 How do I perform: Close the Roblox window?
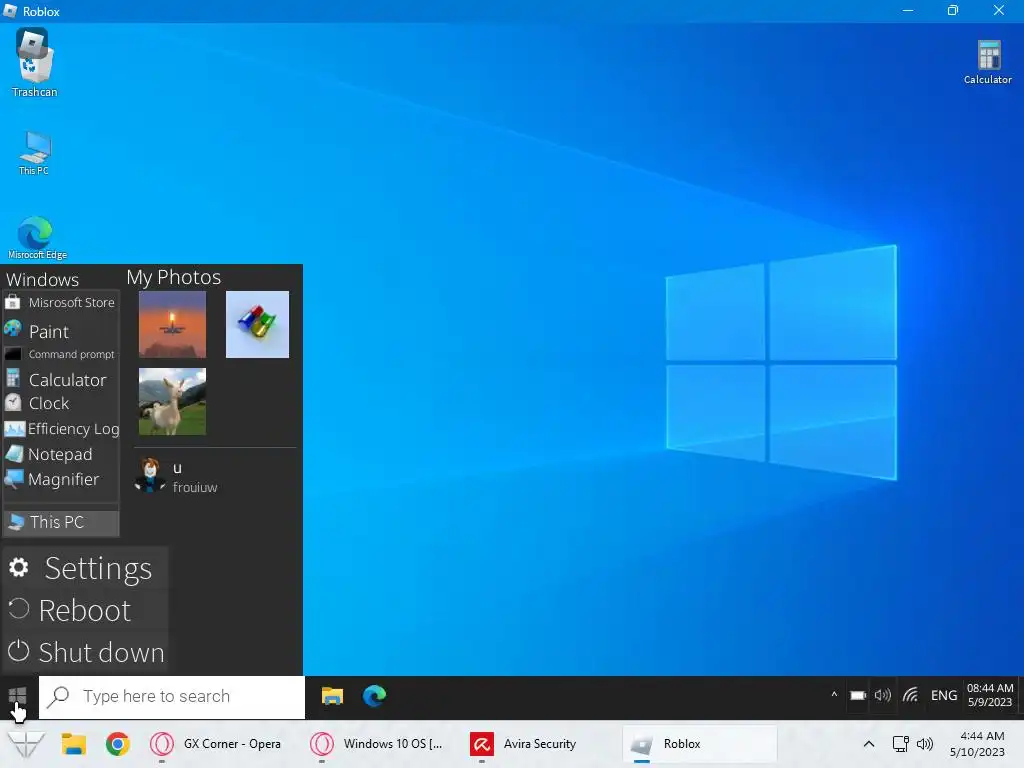tap(999, 10)
